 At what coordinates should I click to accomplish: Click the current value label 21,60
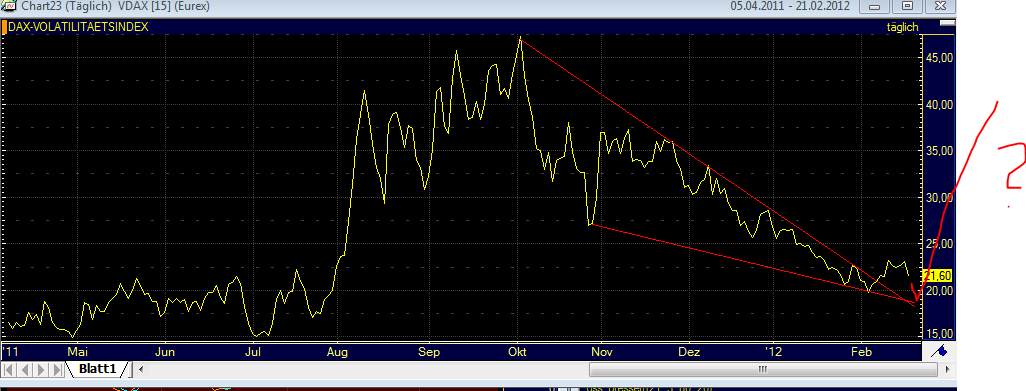[938, 275]
